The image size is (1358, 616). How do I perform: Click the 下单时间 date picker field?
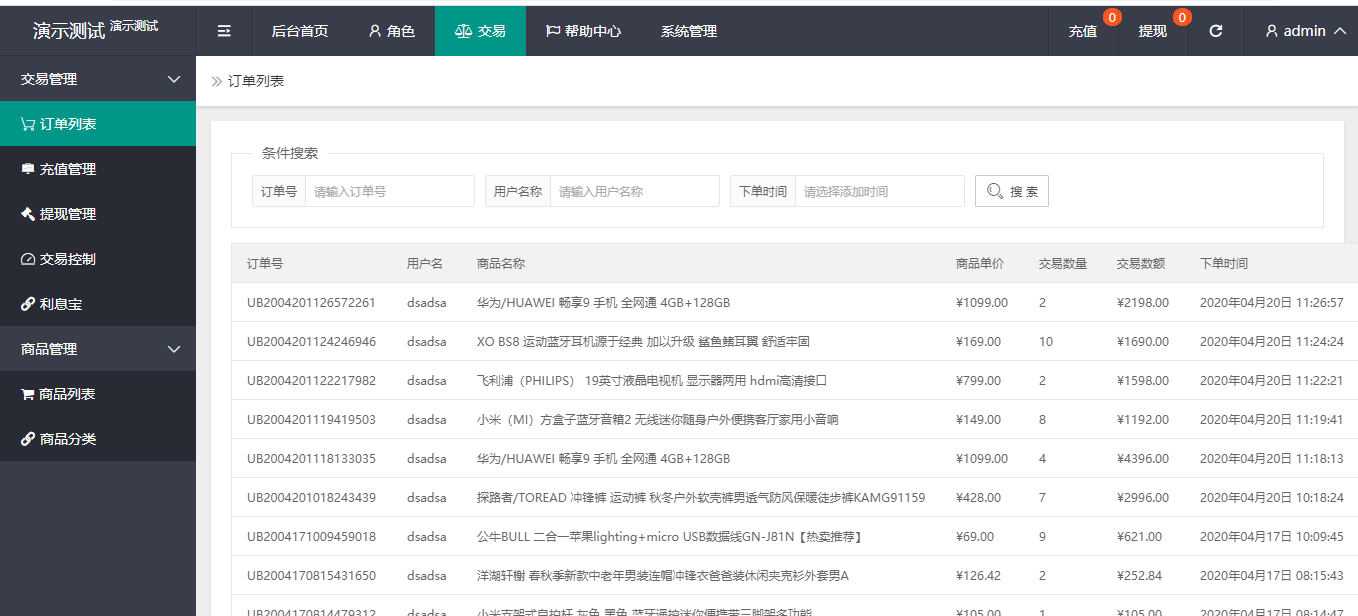pos(879,191)
